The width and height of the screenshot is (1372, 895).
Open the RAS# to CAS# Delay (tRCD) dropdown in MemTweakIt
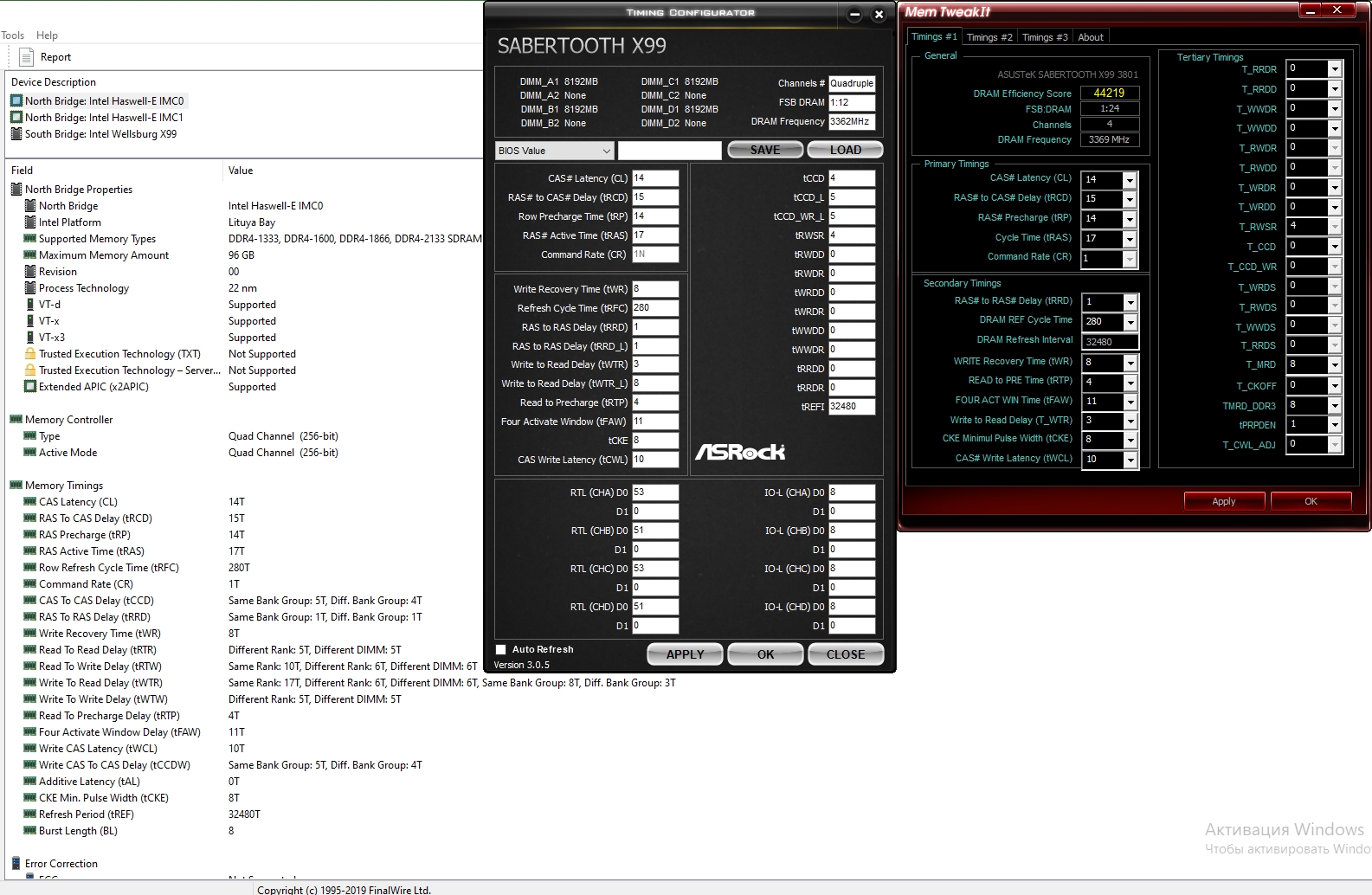1130,200
